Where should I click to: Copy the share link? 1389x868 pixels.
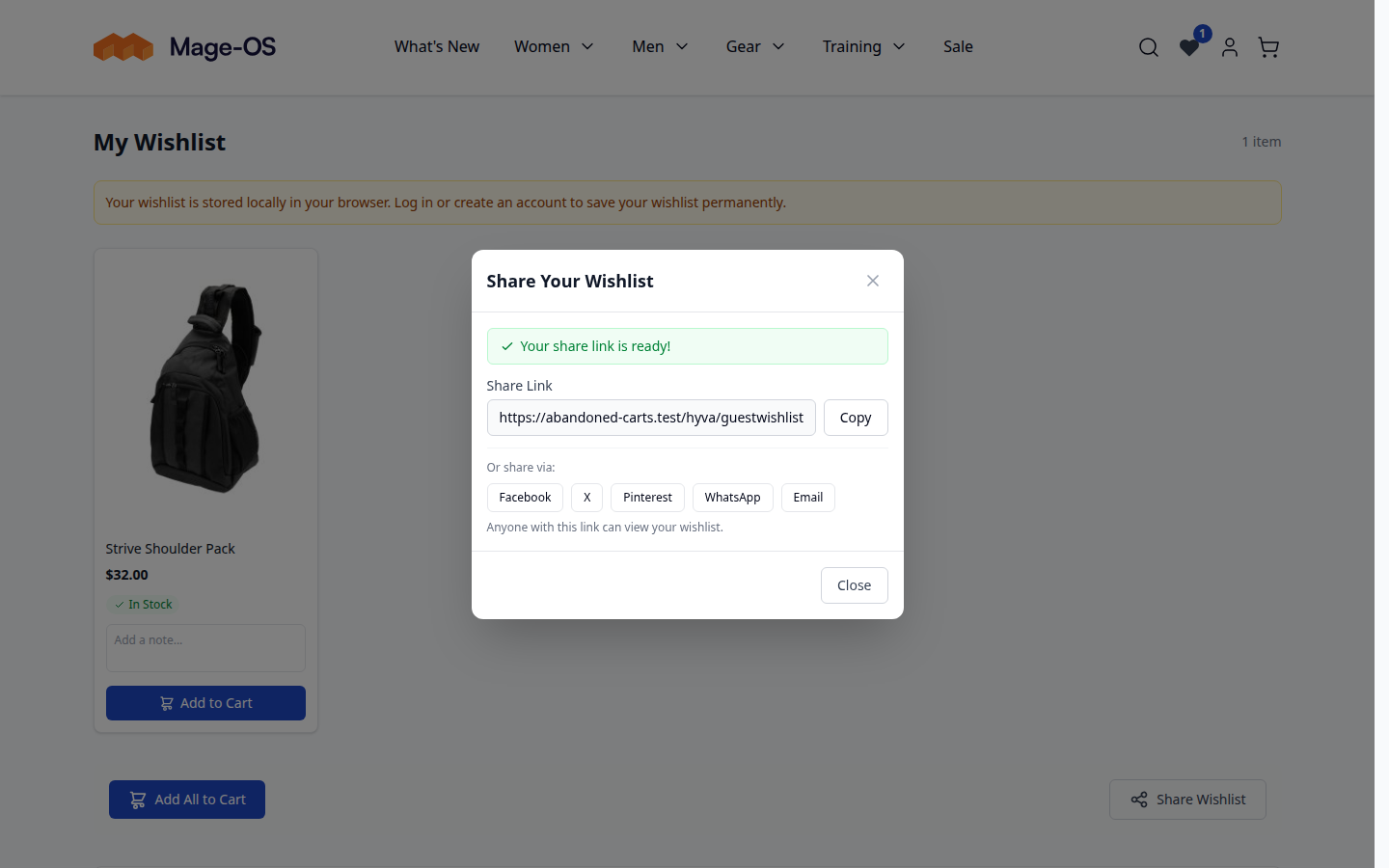tap(856, 418)
